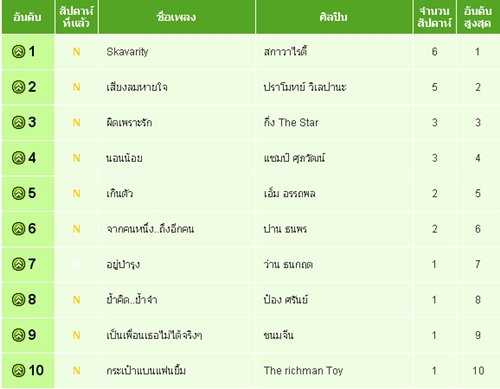
Task: Open artist ปาน ธนพร
Action: click(x=285, y=229)
